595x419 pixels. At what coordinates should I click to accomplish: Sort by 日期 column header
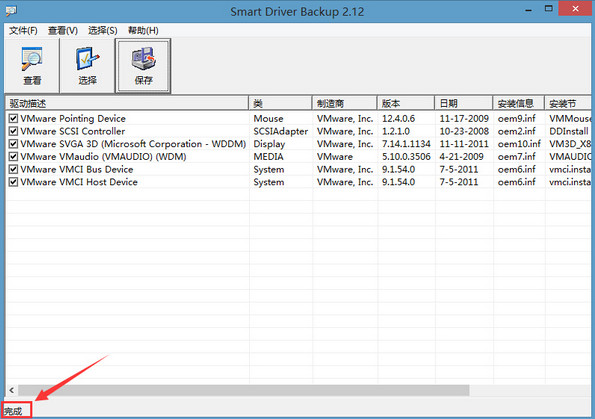[464, 103]
